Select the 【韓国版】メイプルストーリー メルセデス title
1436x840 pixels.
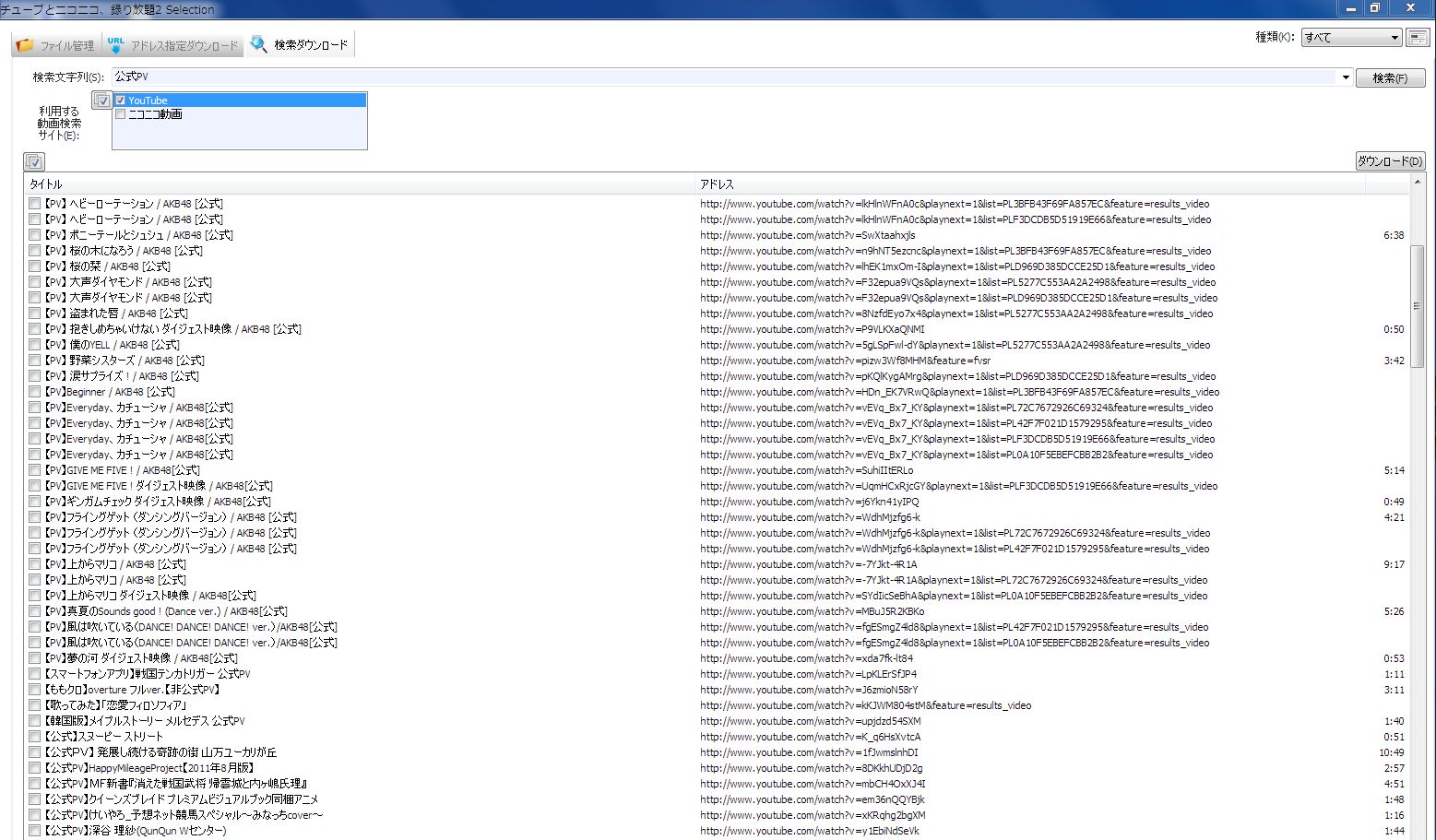(x=144, y=721)
